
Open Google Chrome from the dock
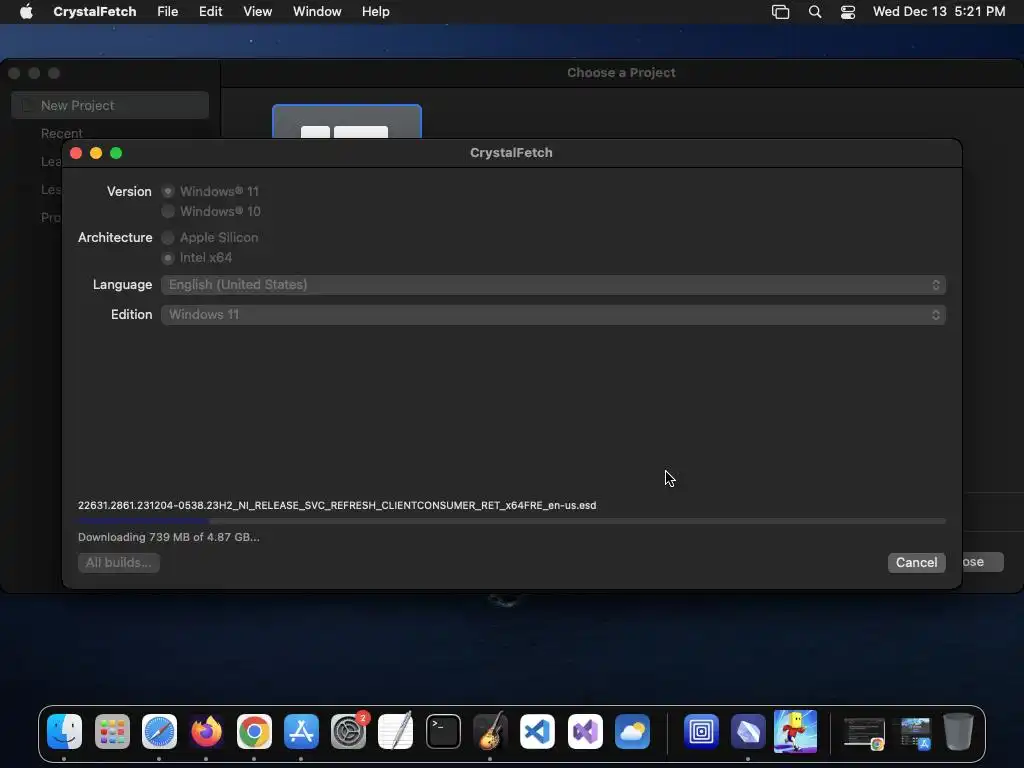[254, 731]
